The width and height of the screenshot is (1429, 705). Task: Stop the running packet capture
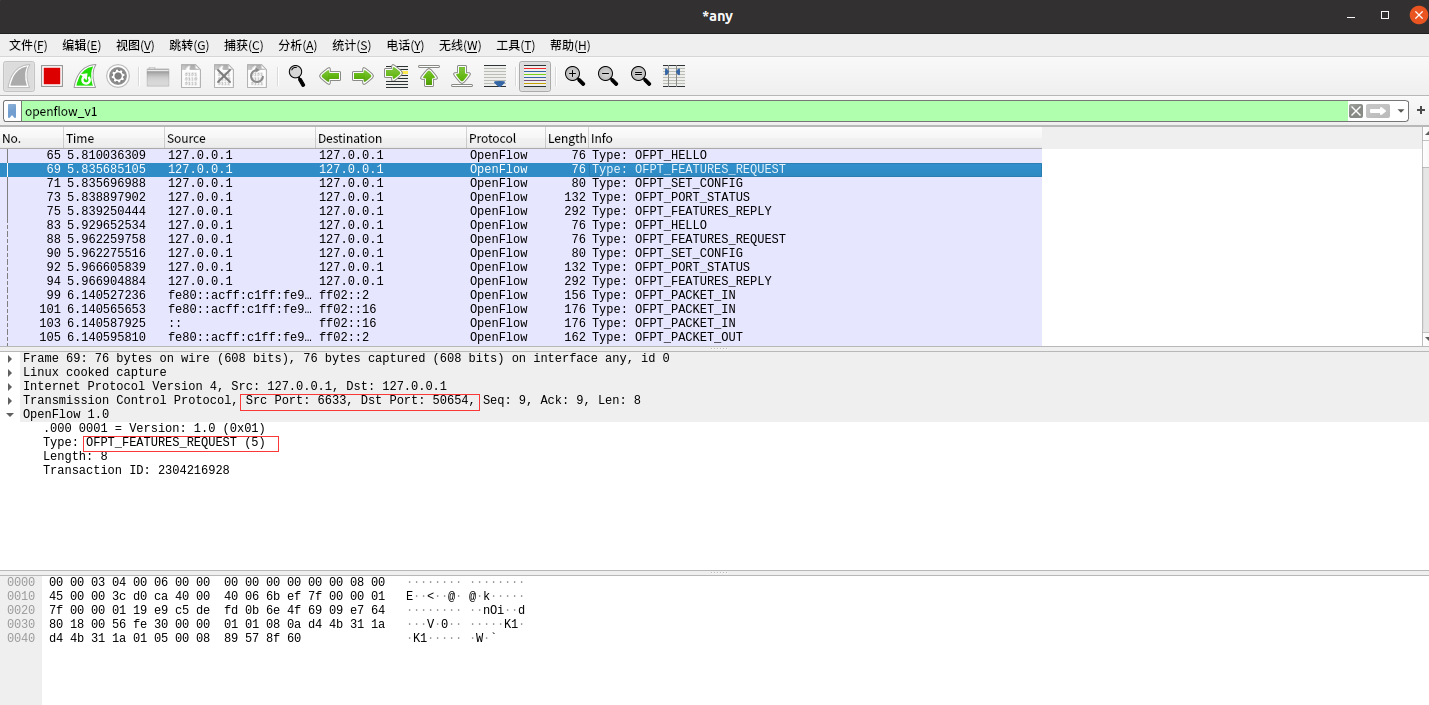[52, 76]
